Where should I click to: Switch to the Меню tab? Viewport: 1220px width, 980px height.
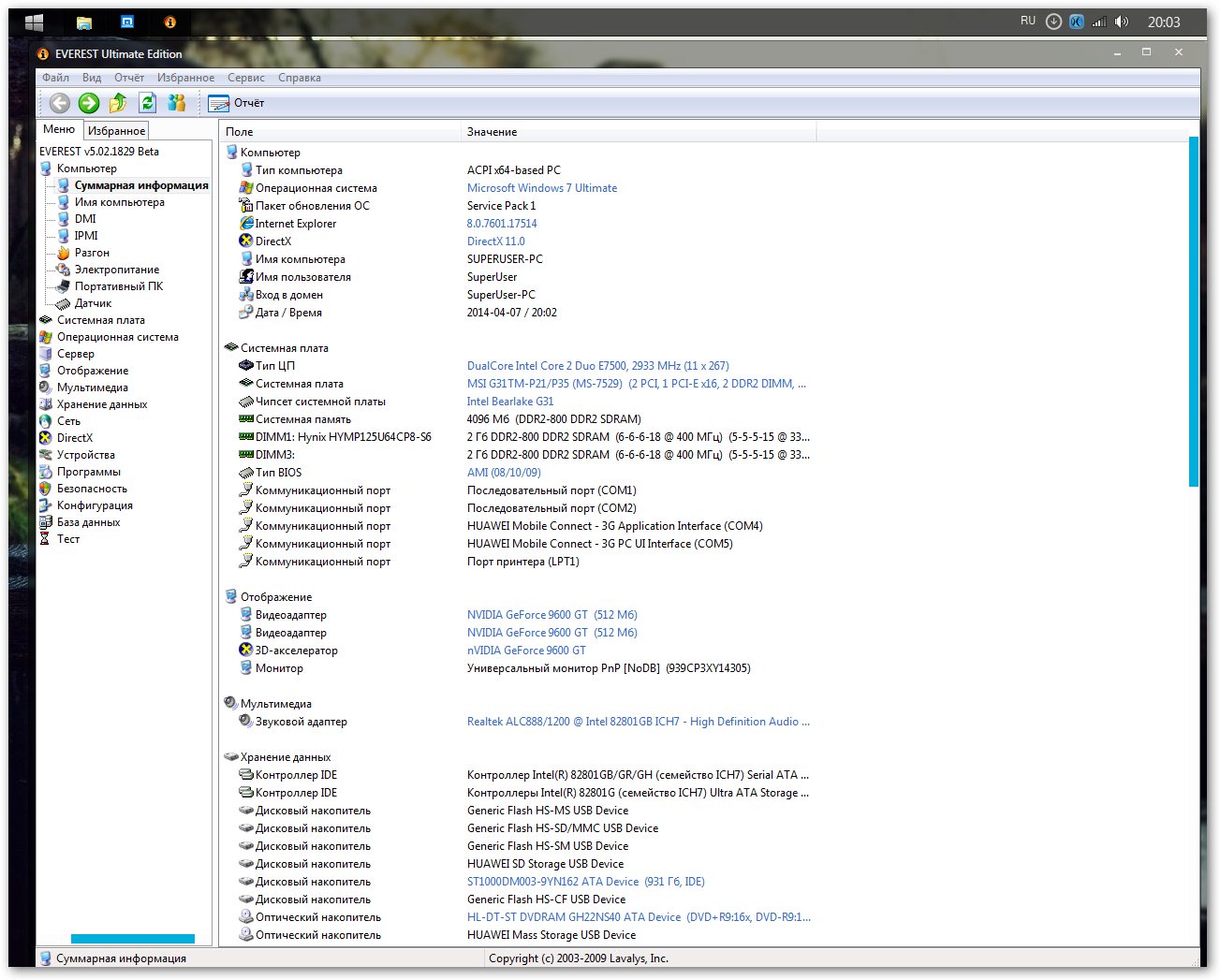59,129
